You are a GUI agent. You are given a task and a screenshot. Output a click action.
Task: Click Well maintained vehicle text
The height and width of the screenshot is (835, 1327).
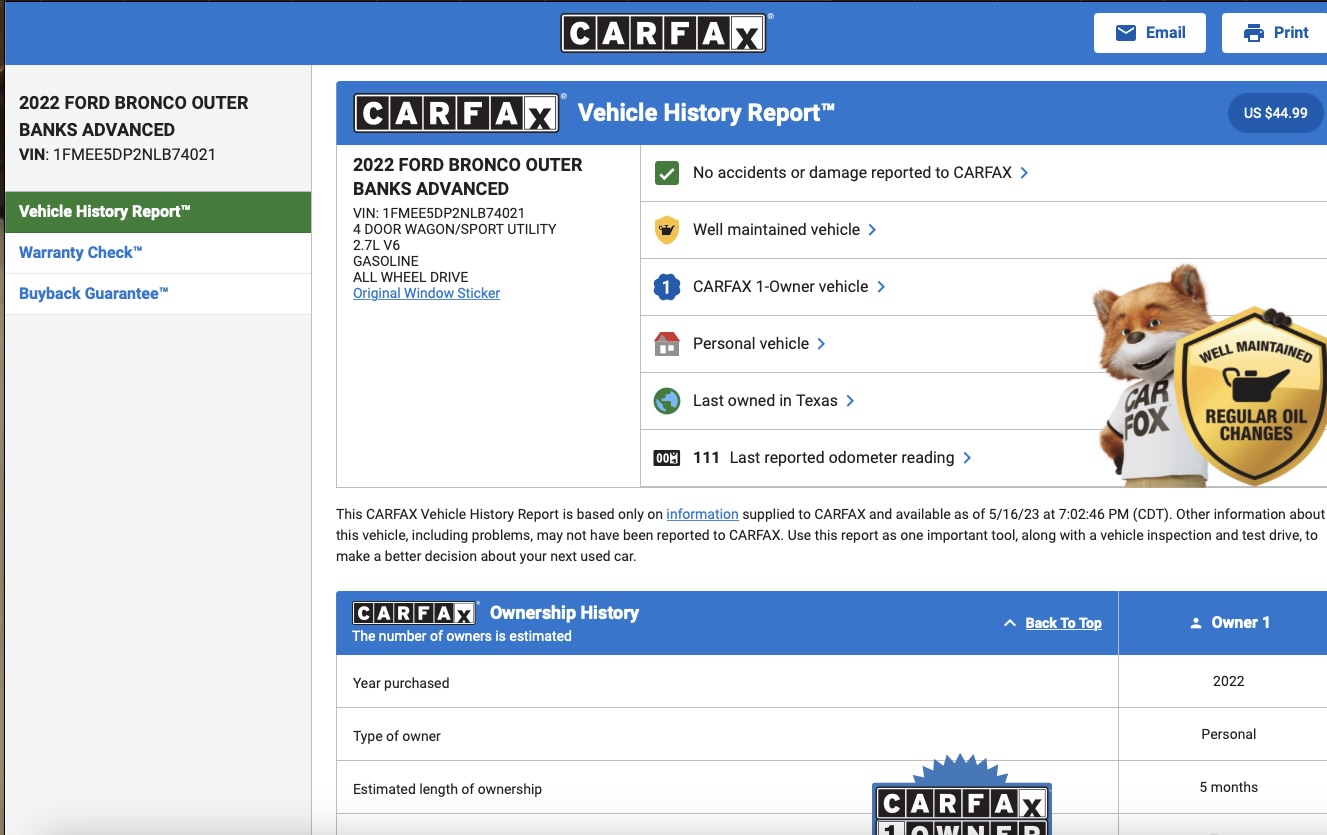[x=776, y=230]
